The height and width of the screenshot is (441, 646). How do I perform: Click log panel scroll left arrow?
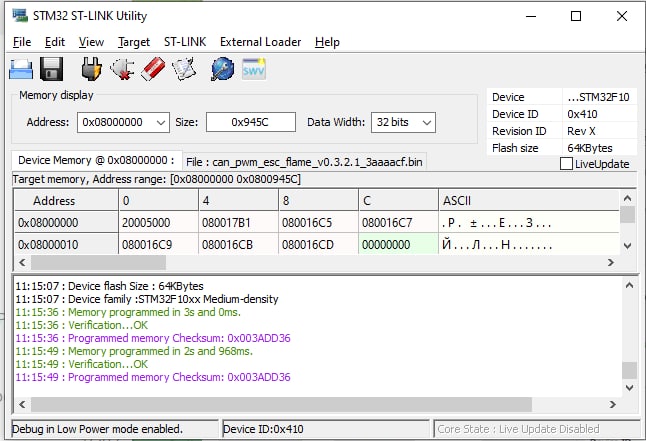coord(22,404)
